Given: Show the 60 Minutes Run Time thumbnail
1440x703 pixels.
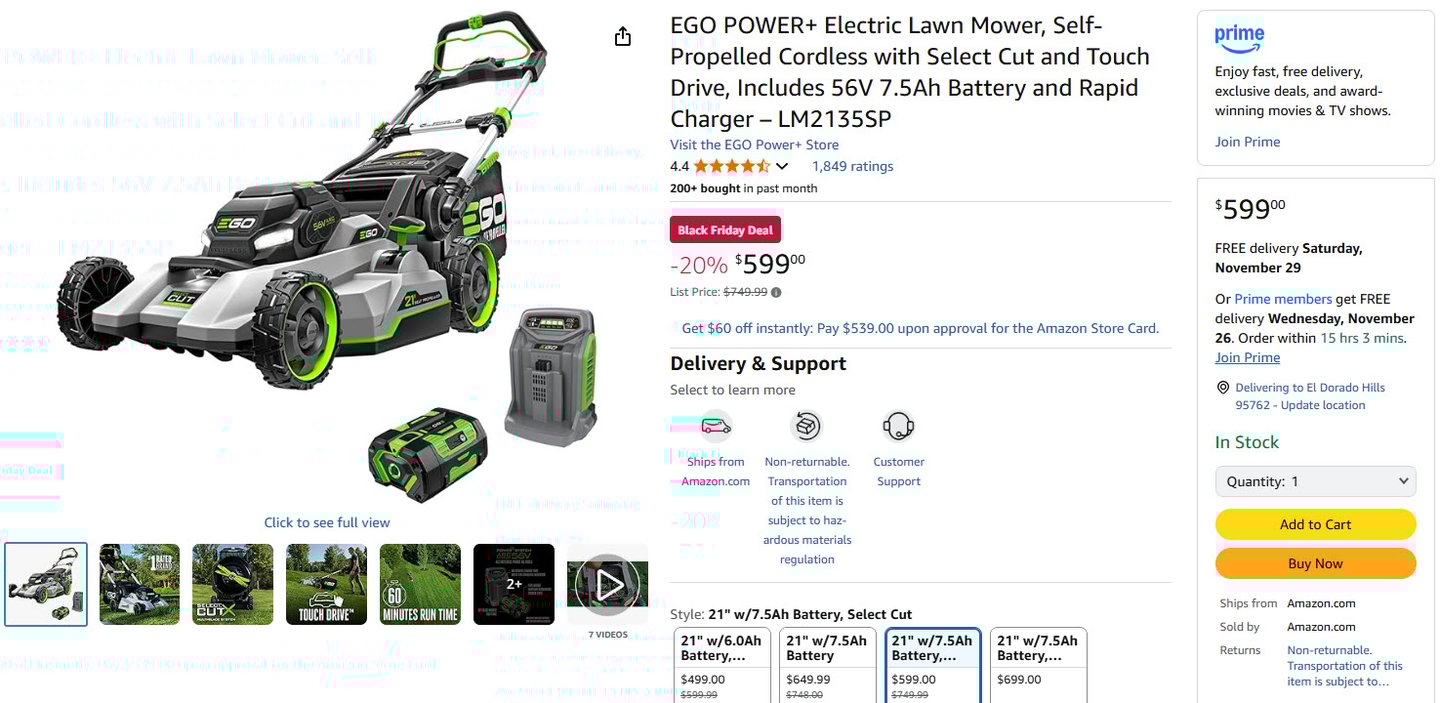Looking at the screenshot, I should coord(420,584).
